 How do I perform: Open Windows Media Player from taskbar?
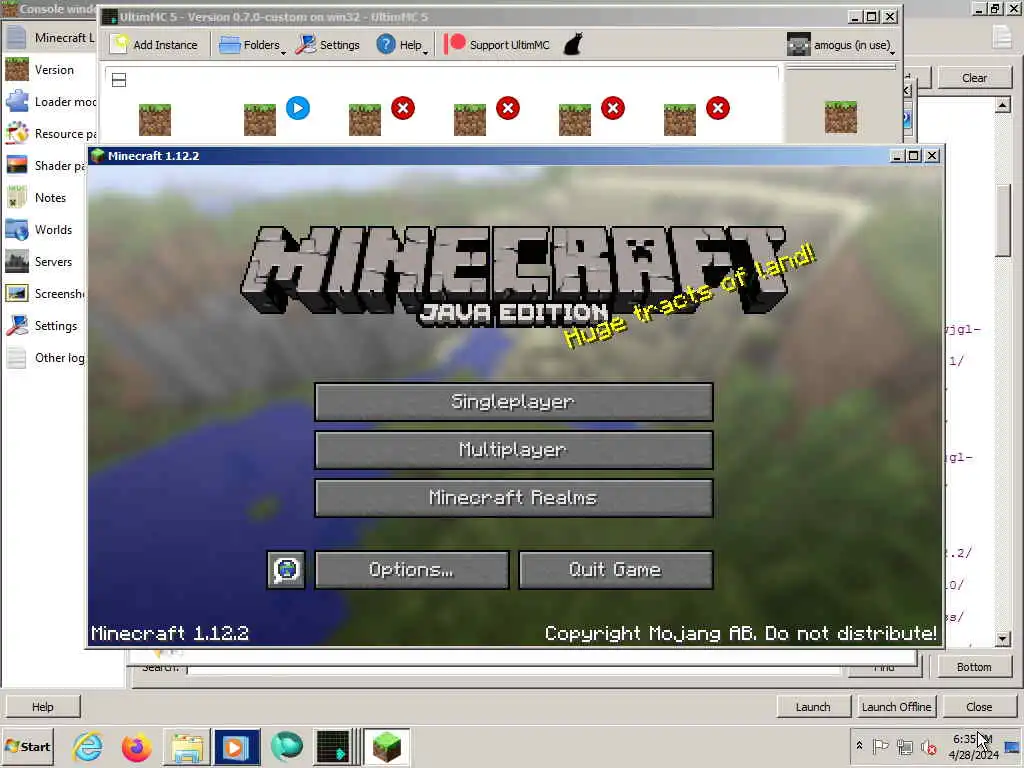[x=236, y=747]
